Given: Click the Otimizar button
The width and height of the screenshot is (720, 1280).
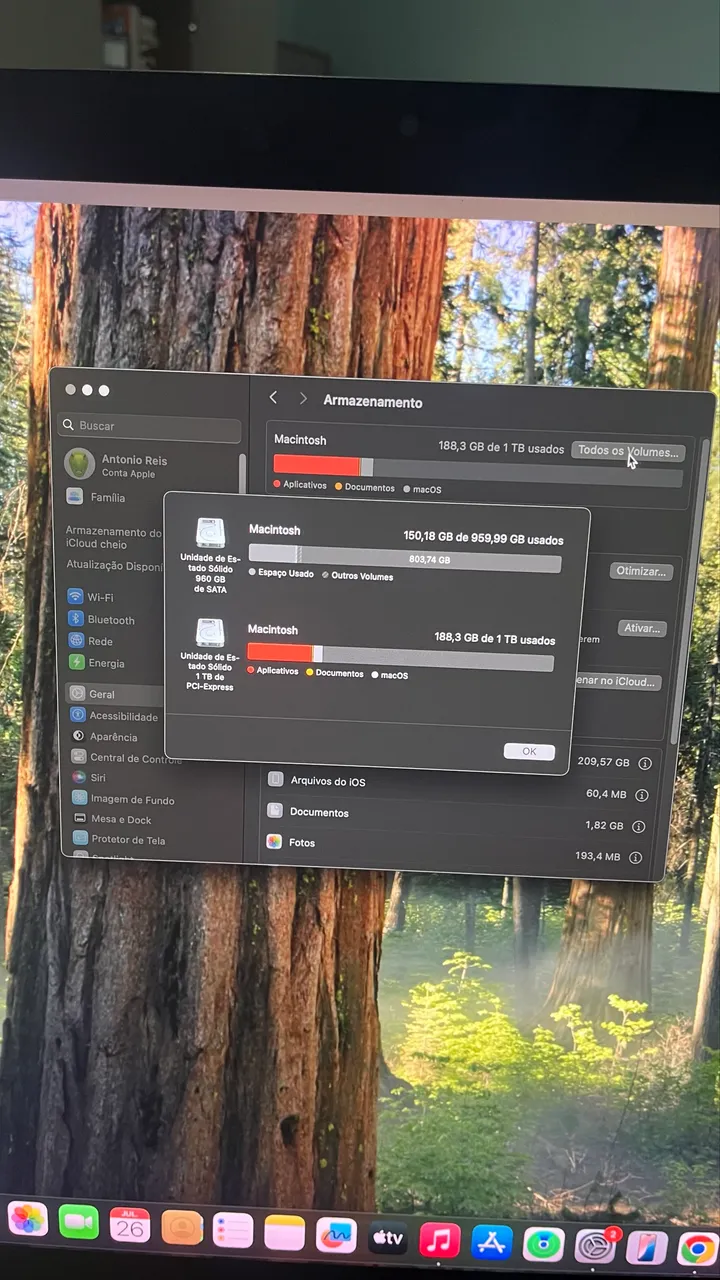Looking at the screenshot, I should [641, 571].
